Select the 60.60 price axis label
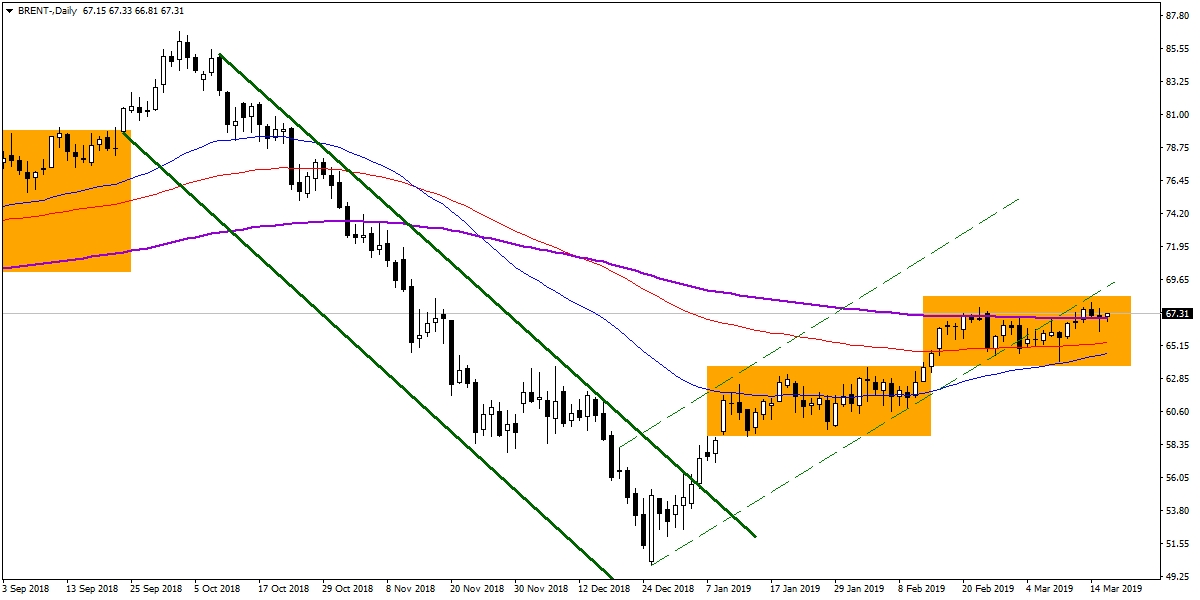 click(1176, 412)
